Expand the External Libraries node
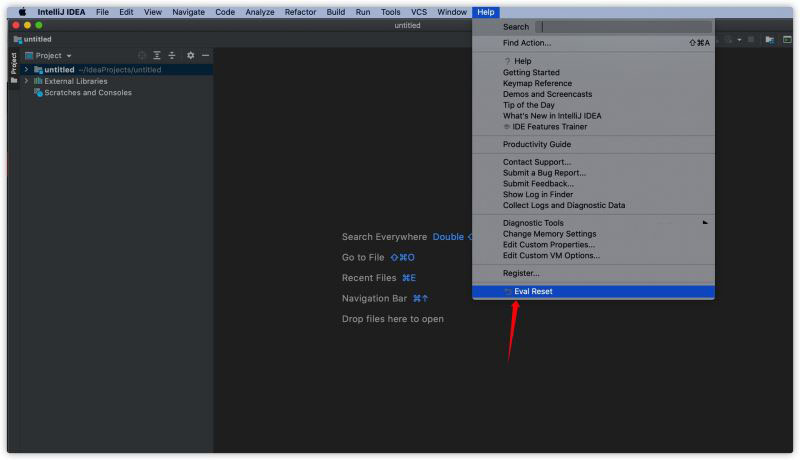The height and width of the screenshot is (460, 800). click(x=27, y=81)
